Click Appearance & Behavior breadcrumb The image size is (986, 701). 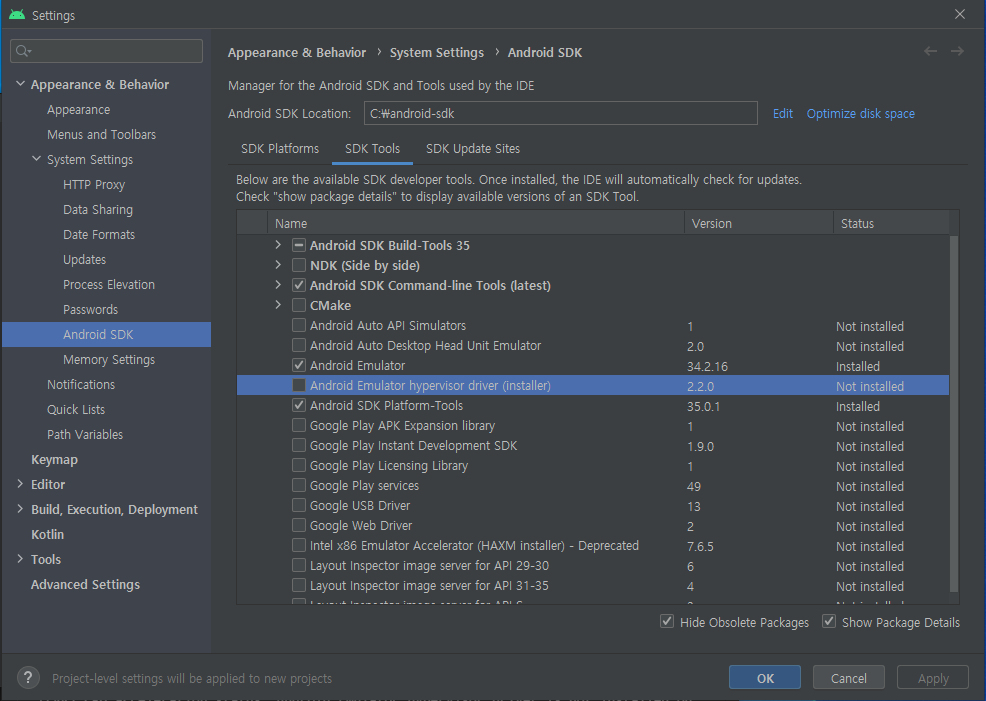(x=297, y=53)
